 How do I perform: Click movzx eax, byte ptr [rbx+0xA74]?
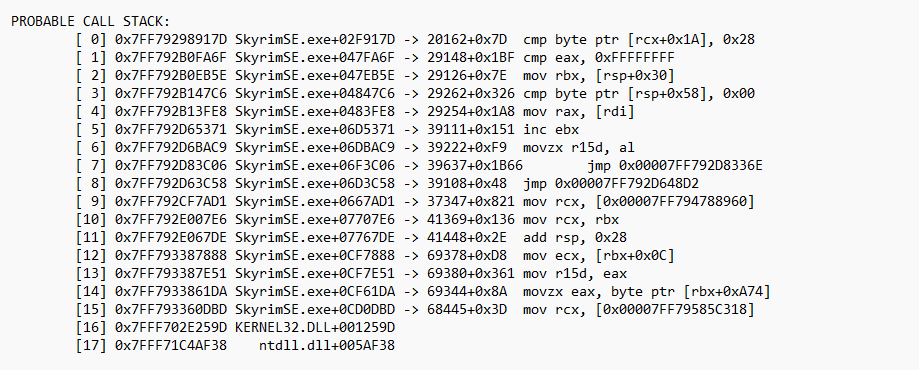coord(646,291)
